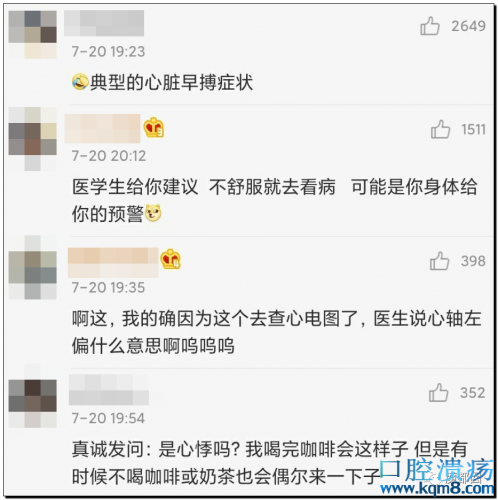
Task: Open username above the 7-20 19:35 timestamp
Action: coord(113,263)
